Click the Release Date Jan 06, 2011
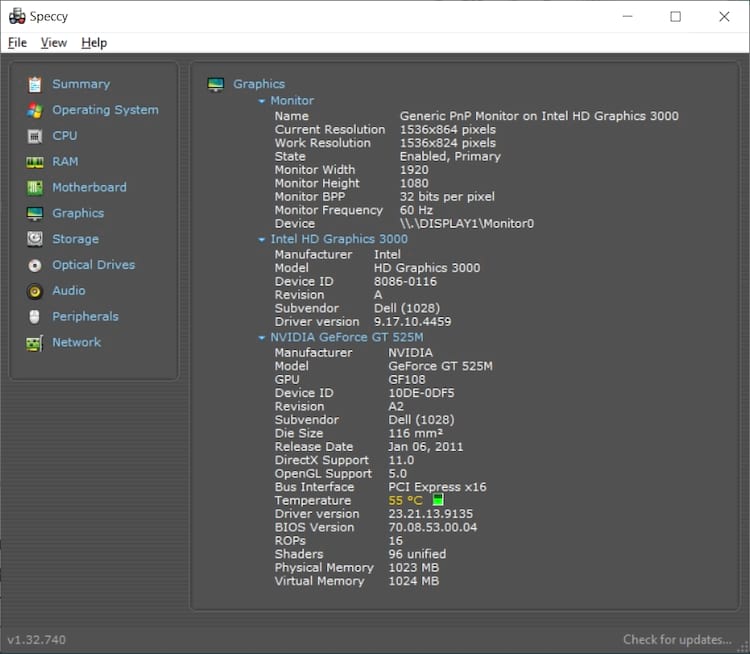 425,447
